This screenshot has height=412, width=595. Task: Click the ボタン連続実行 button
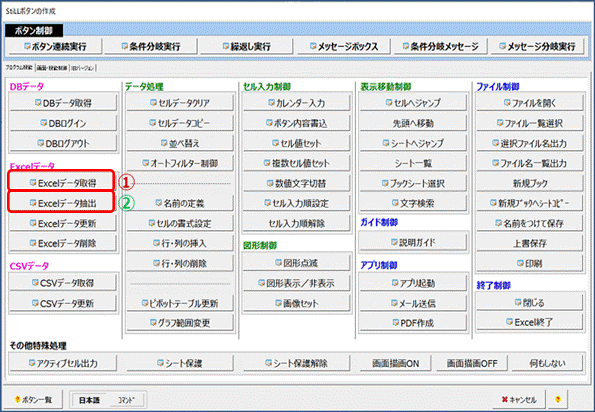(x=55, y=46)
